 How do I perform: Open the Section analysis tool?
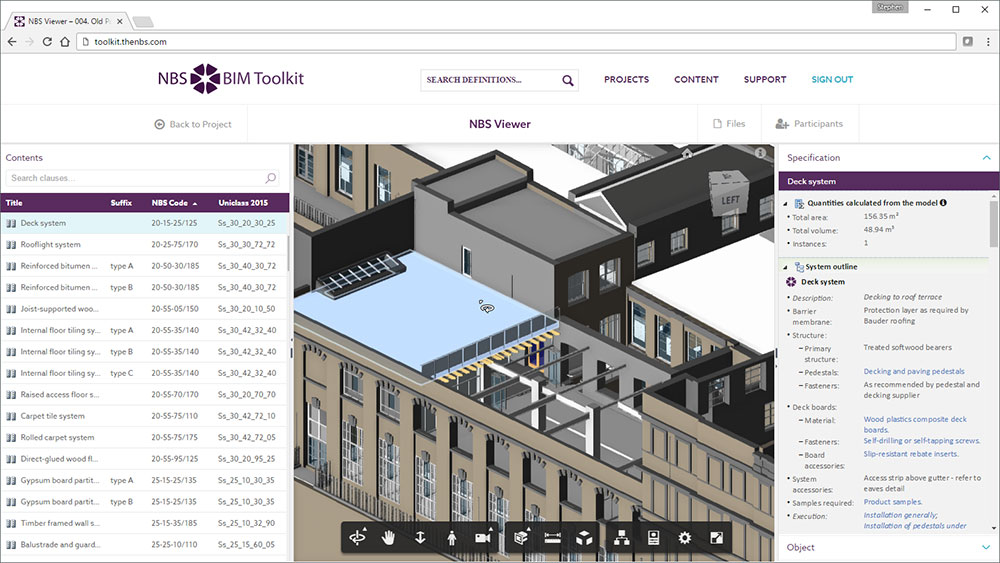pyautogui.click(x=522, y=537)
